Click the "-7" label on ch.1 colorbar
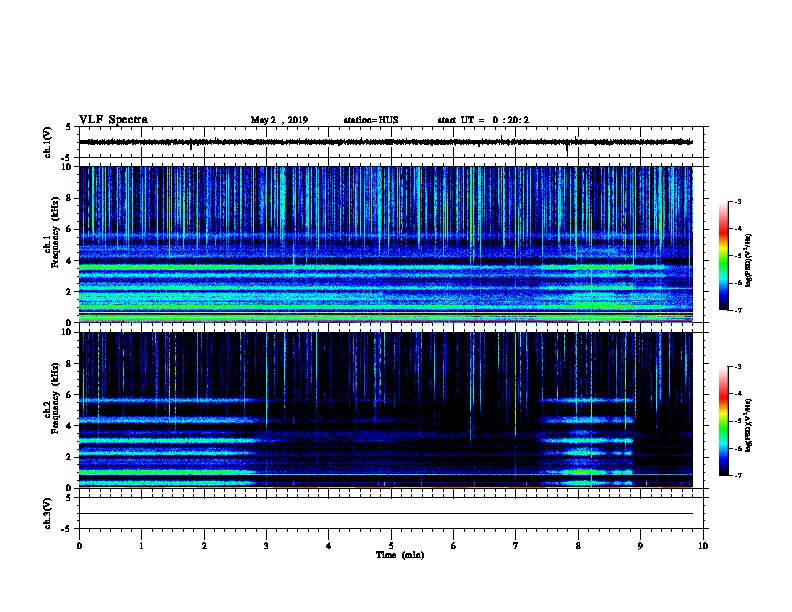This screenshot has width=792, height=612. (x=738, y=310)
